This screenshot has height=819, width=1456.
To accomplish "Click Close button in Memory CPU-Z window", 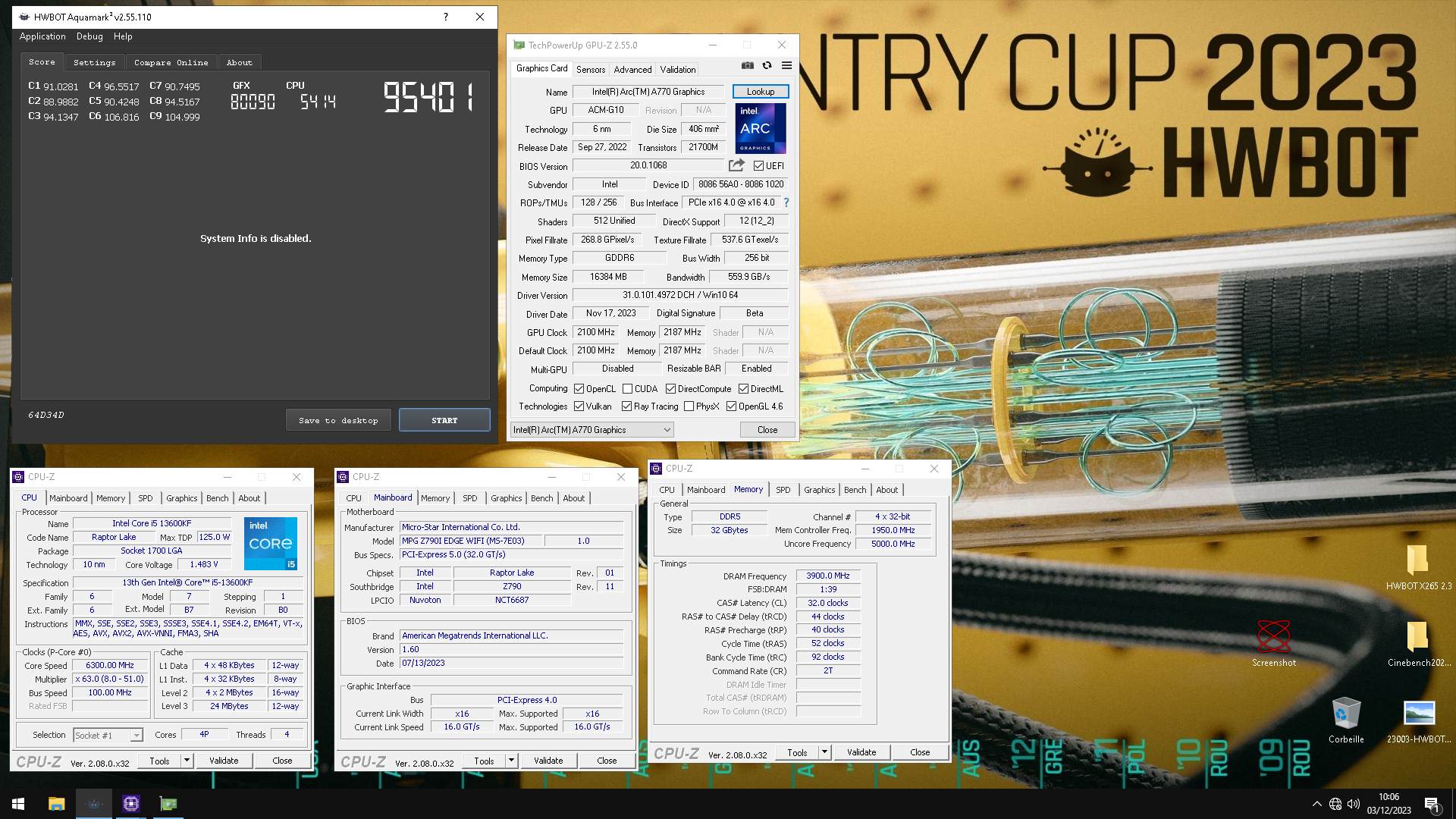I will click(x=920, y=752).
